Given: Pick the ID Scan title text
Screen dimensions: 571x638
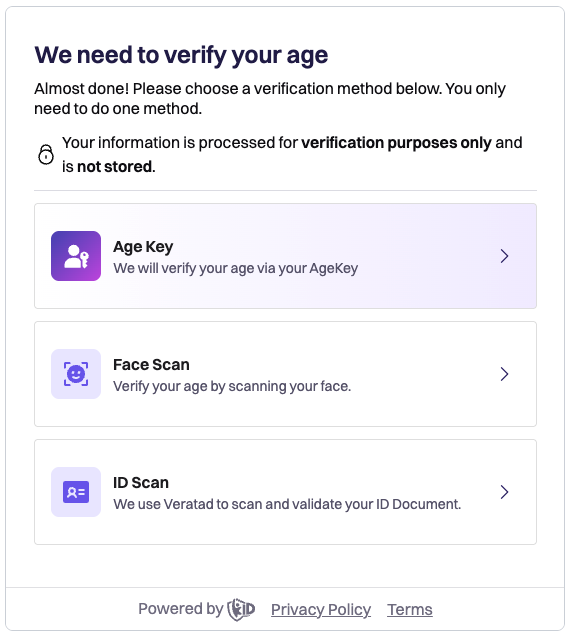Looking at the screenshot, I should 141,483.
